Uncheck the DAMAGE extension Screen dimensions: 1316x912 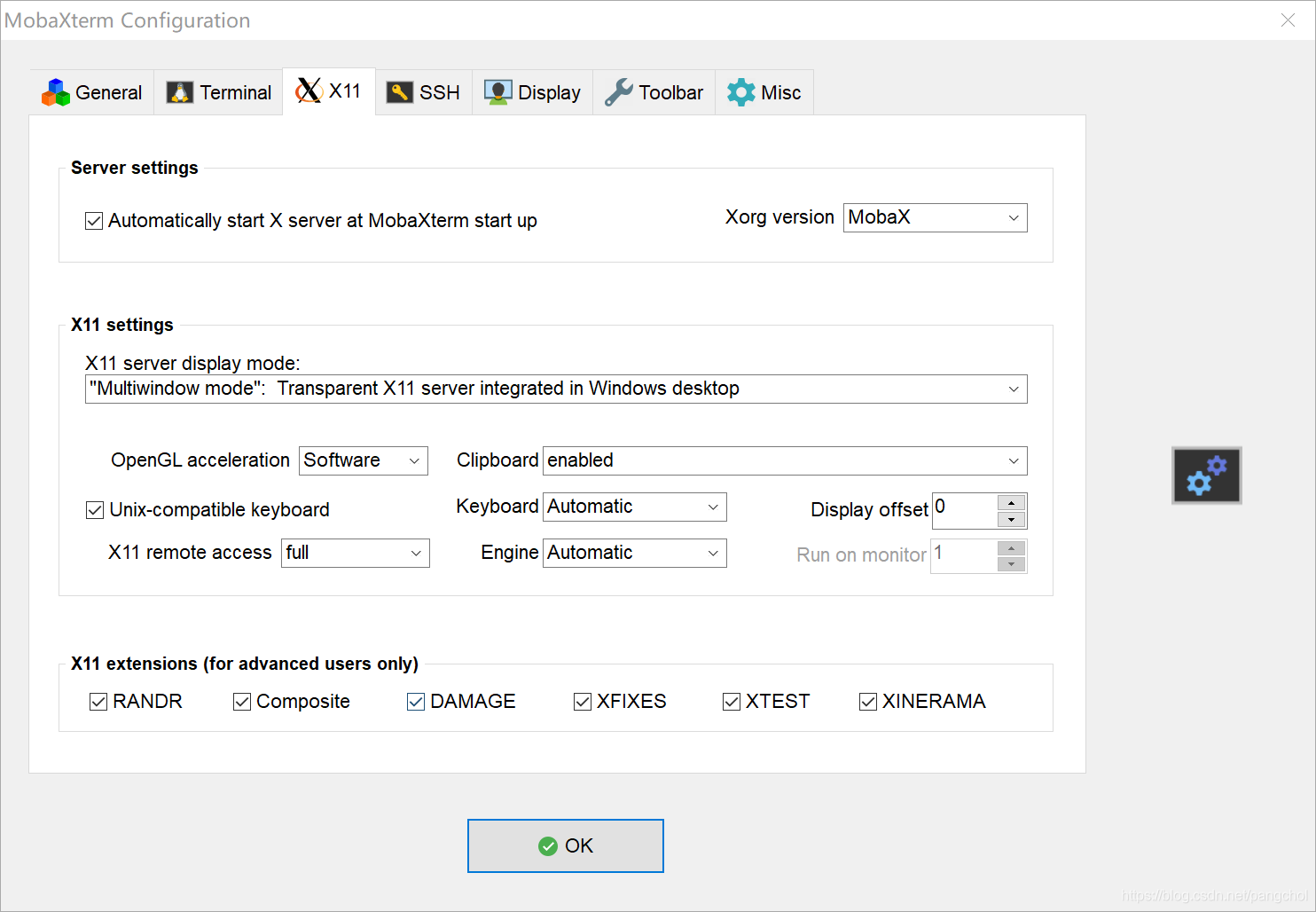[x=416, y=702]
